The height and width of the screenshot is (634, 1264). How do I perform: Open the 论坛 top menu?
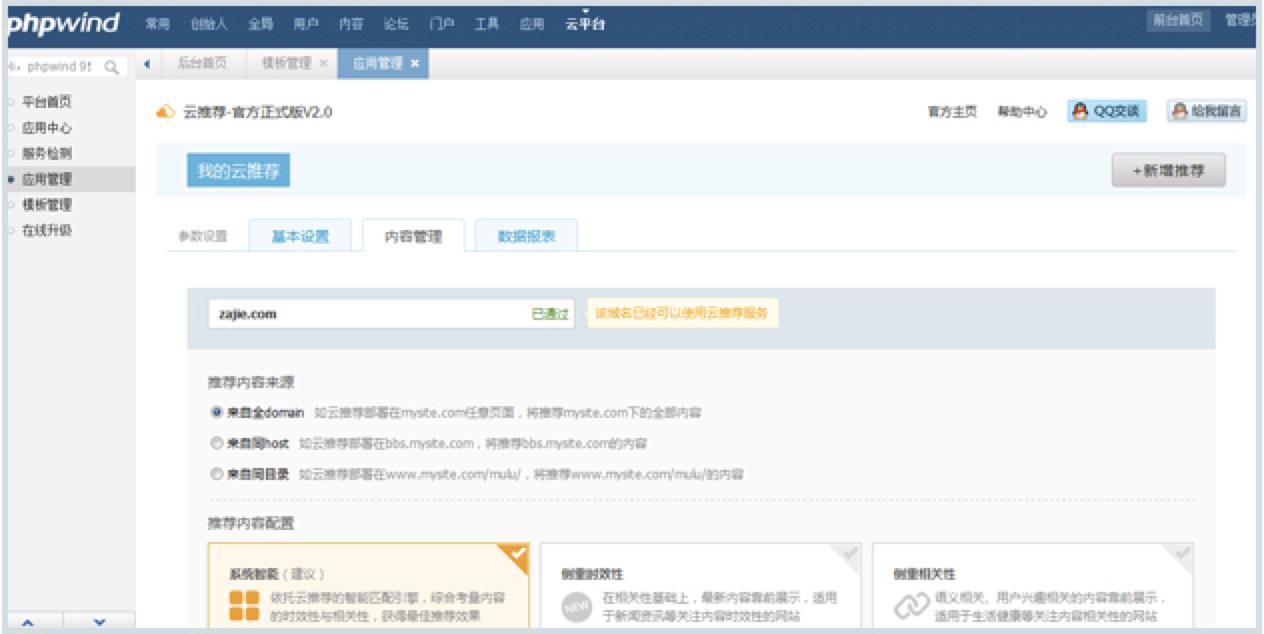396,24
